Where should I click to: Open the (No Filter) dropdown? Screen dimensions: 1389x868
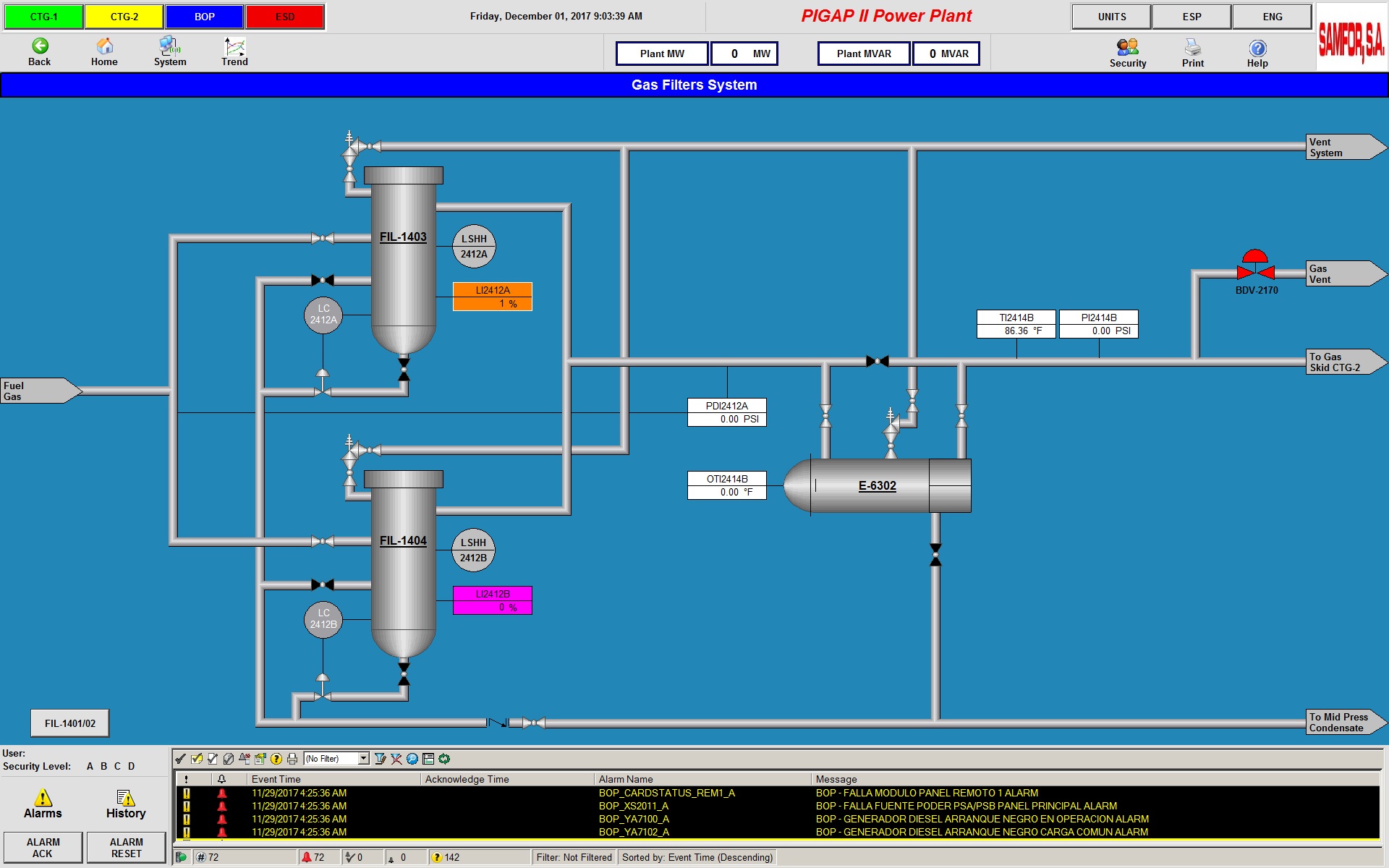336,759
